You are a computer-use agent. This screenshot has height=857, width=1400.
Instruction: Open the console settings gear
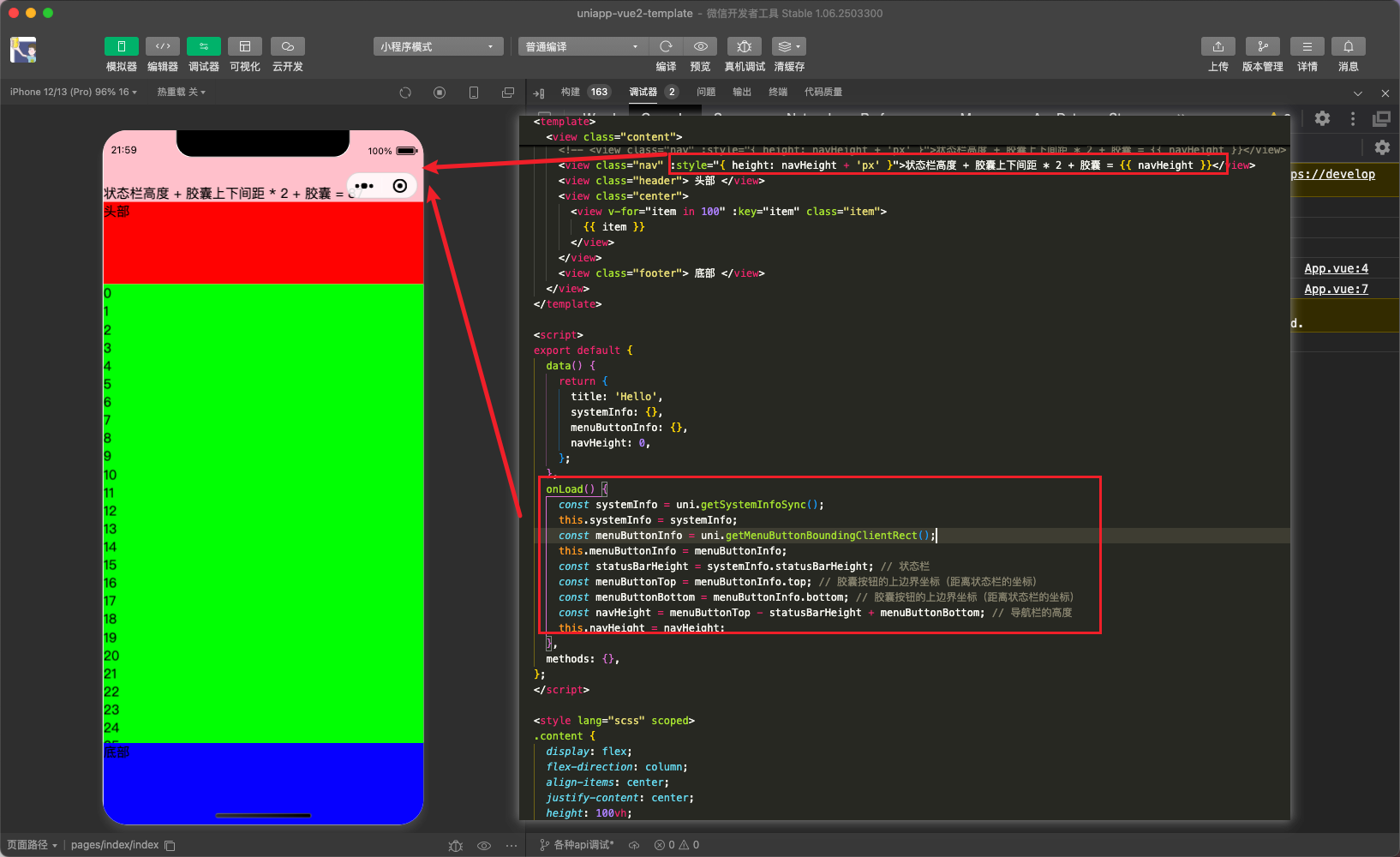pos(1382,147)
